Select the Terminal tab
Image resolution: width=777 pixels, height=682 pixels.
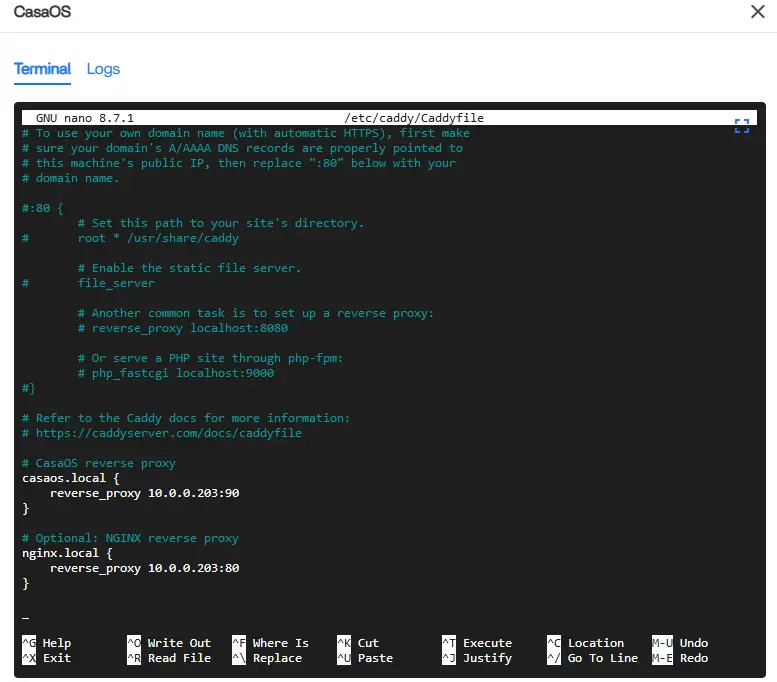point(42,69)
